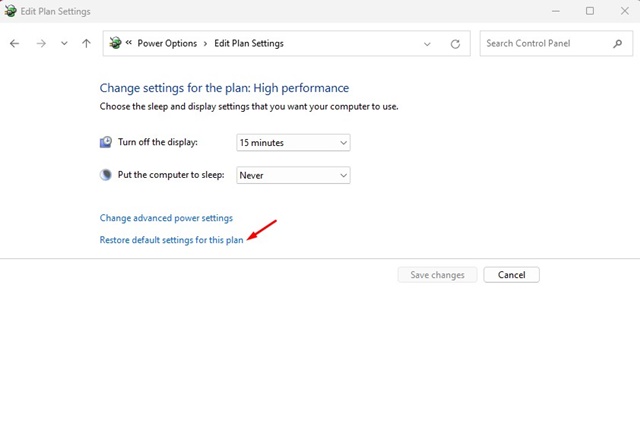
Task: Open Change advanced power settings link
Action: pos(166,218)
